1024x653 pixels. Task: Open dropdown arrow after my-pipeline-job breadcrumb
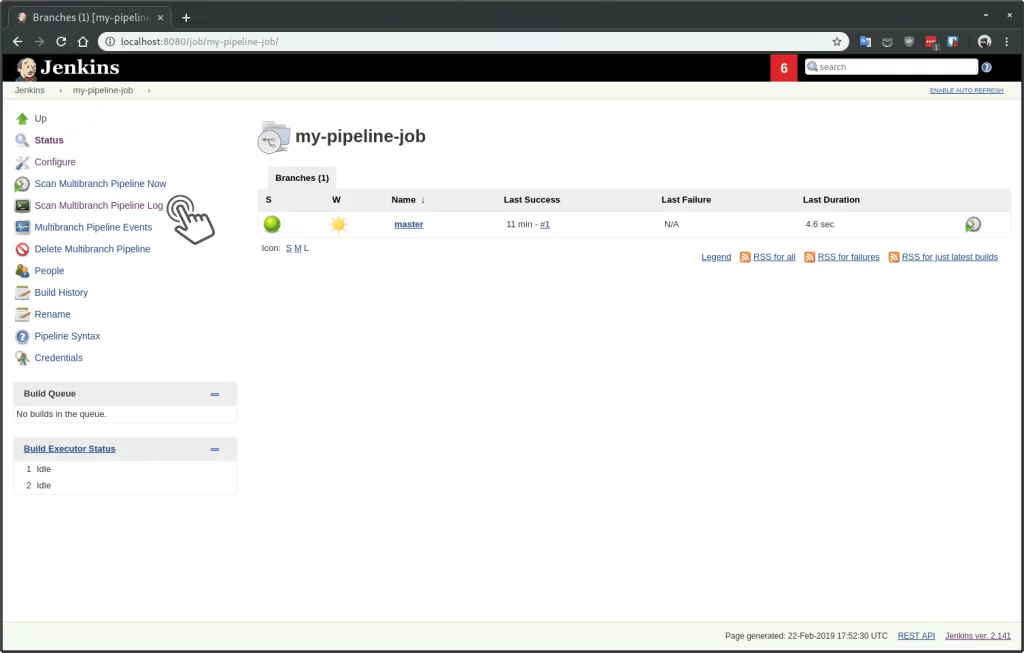coord(149,91)
